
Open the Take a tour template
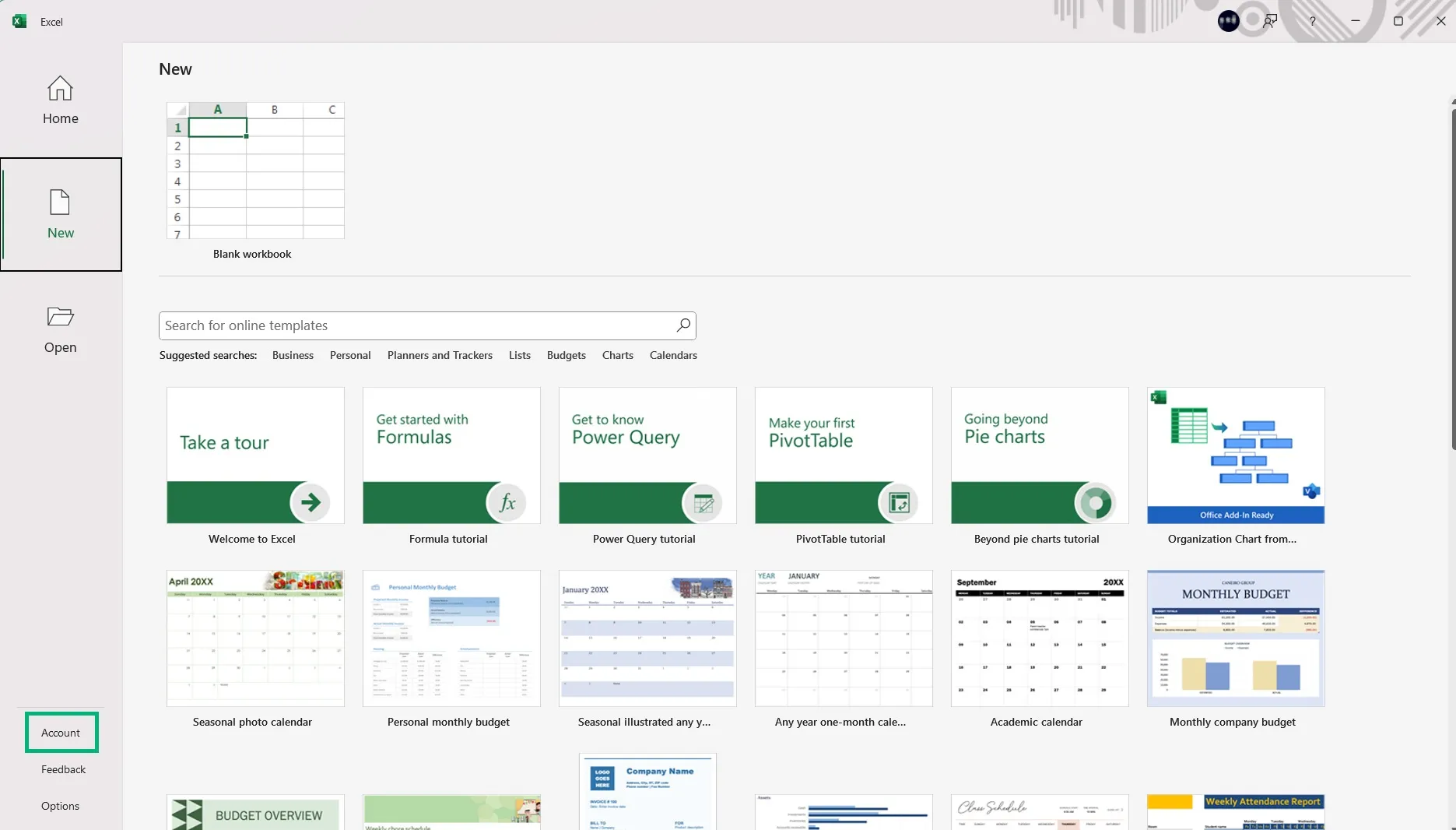pyautogui.click(x=255, y=455)
